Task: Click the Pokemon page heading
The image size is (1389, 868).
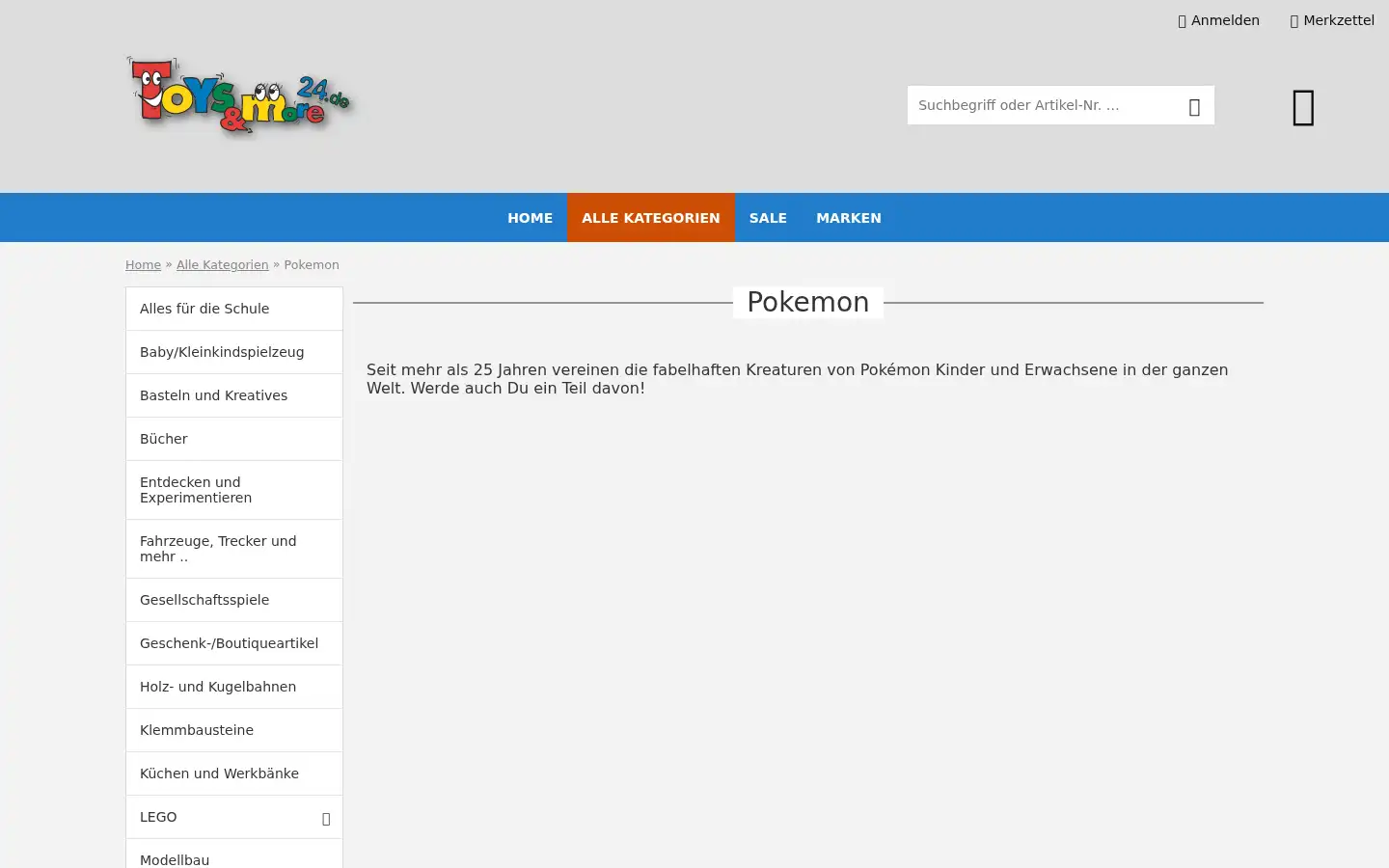Action: (808, 302)
